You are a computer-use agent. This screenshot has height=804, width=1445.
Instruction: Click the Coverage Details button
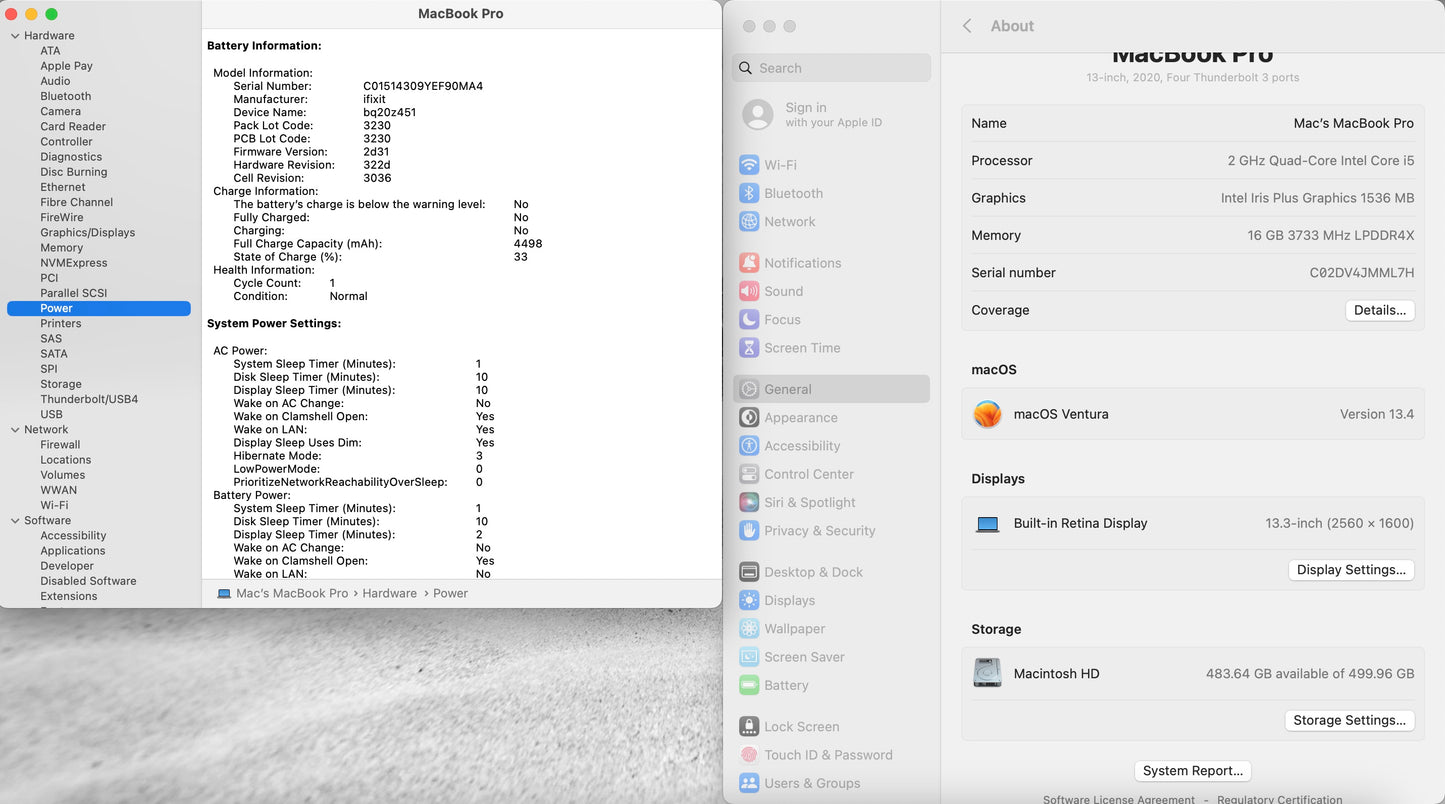[1379, 310]
